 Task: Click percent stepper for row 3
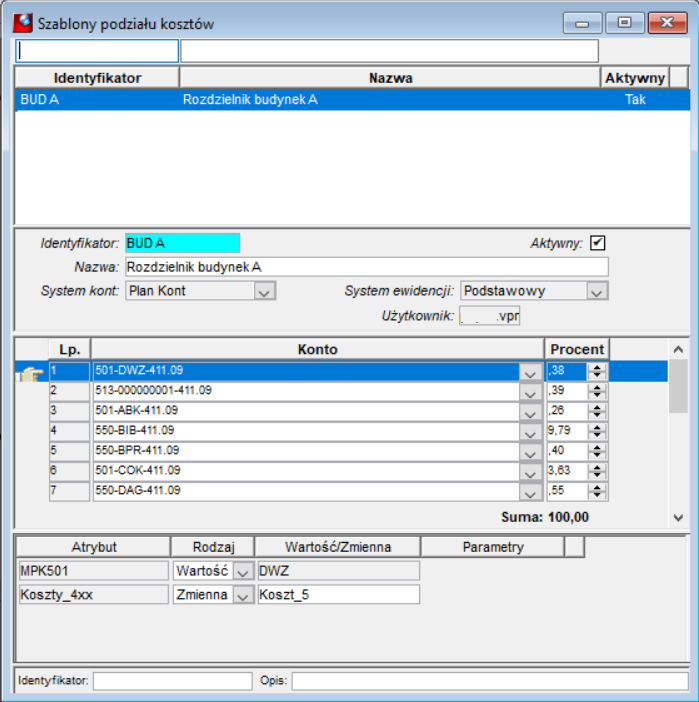pyautogui.click(x=597, y=411)
